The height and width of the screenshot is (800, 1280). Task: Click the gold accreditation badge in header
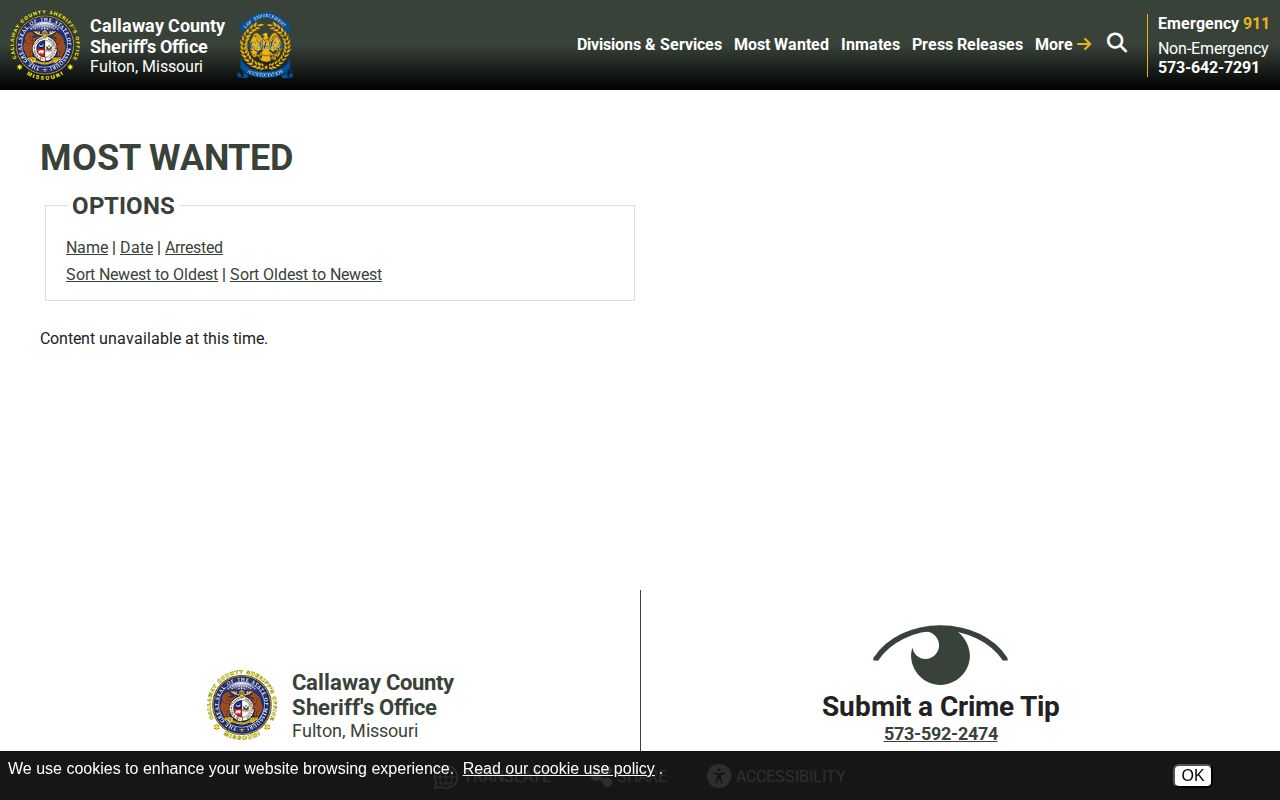(x=265, y=45)
